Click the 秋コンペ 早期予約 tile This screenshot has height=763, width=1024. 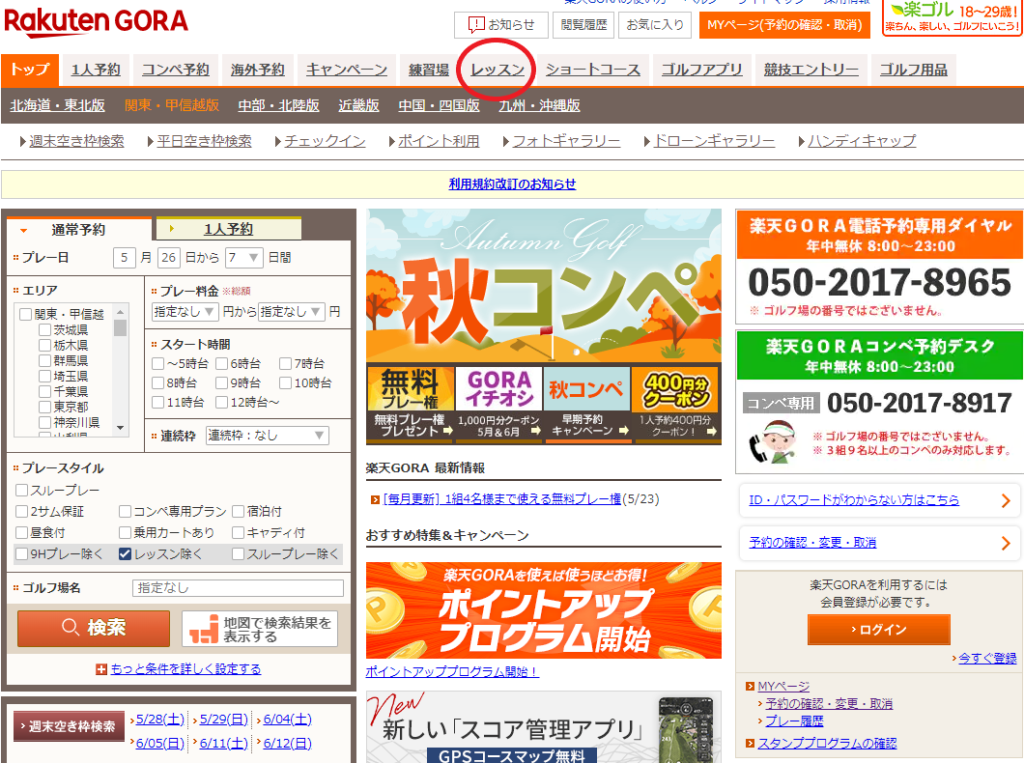coord(586,403)
